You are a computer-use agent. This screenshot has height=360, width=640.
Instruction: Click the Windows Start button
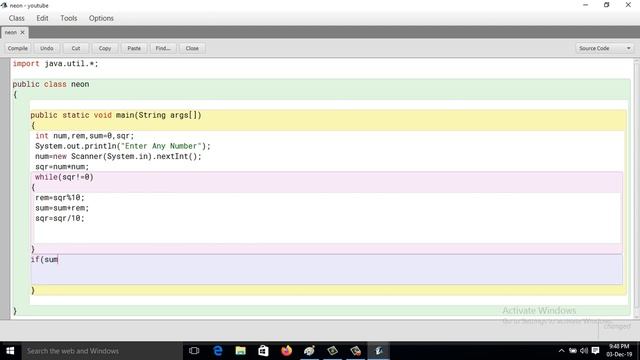(10, 351)
